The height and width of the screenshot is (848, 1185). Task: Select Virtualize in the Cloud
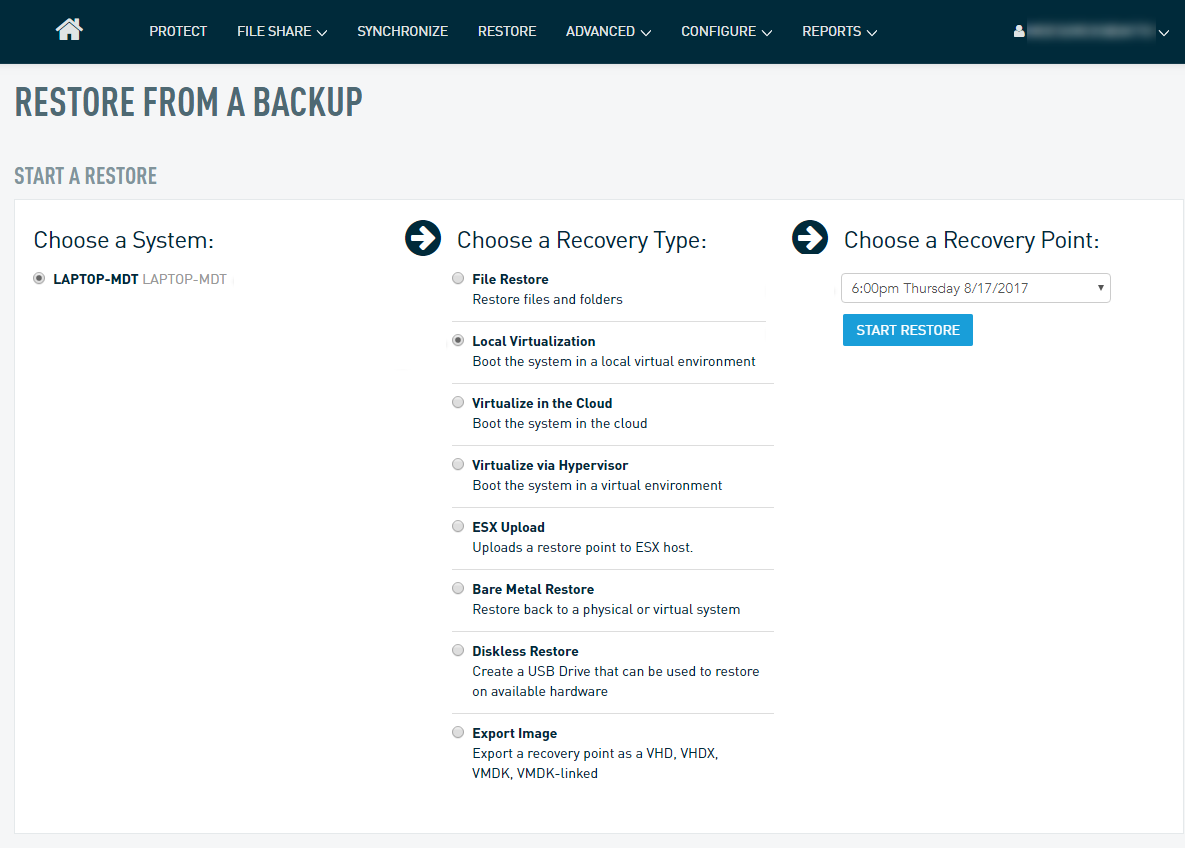(x=458, y=402)
